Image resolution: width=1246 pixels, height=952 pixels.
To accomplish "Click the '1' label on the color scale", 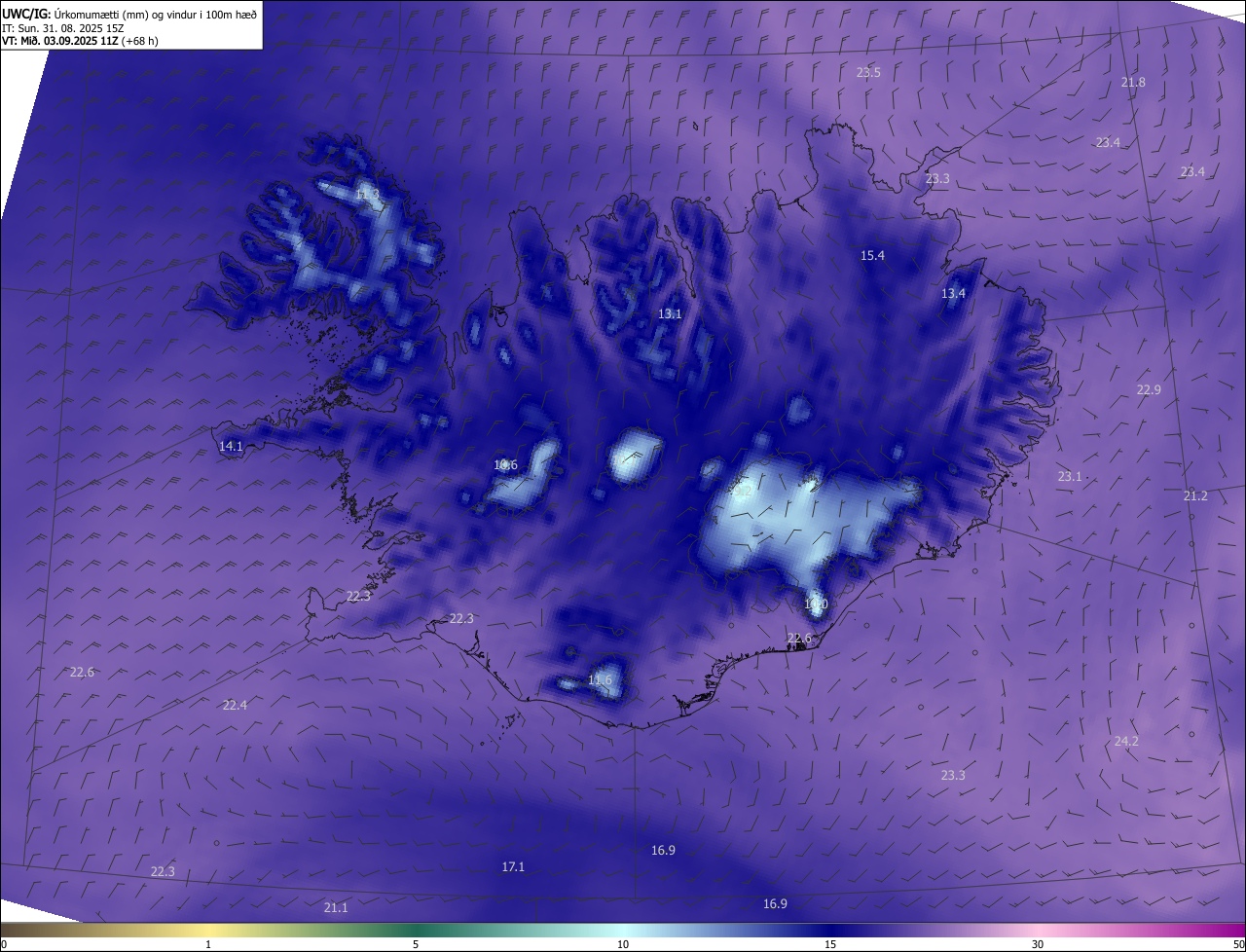I will click(208, 944).
